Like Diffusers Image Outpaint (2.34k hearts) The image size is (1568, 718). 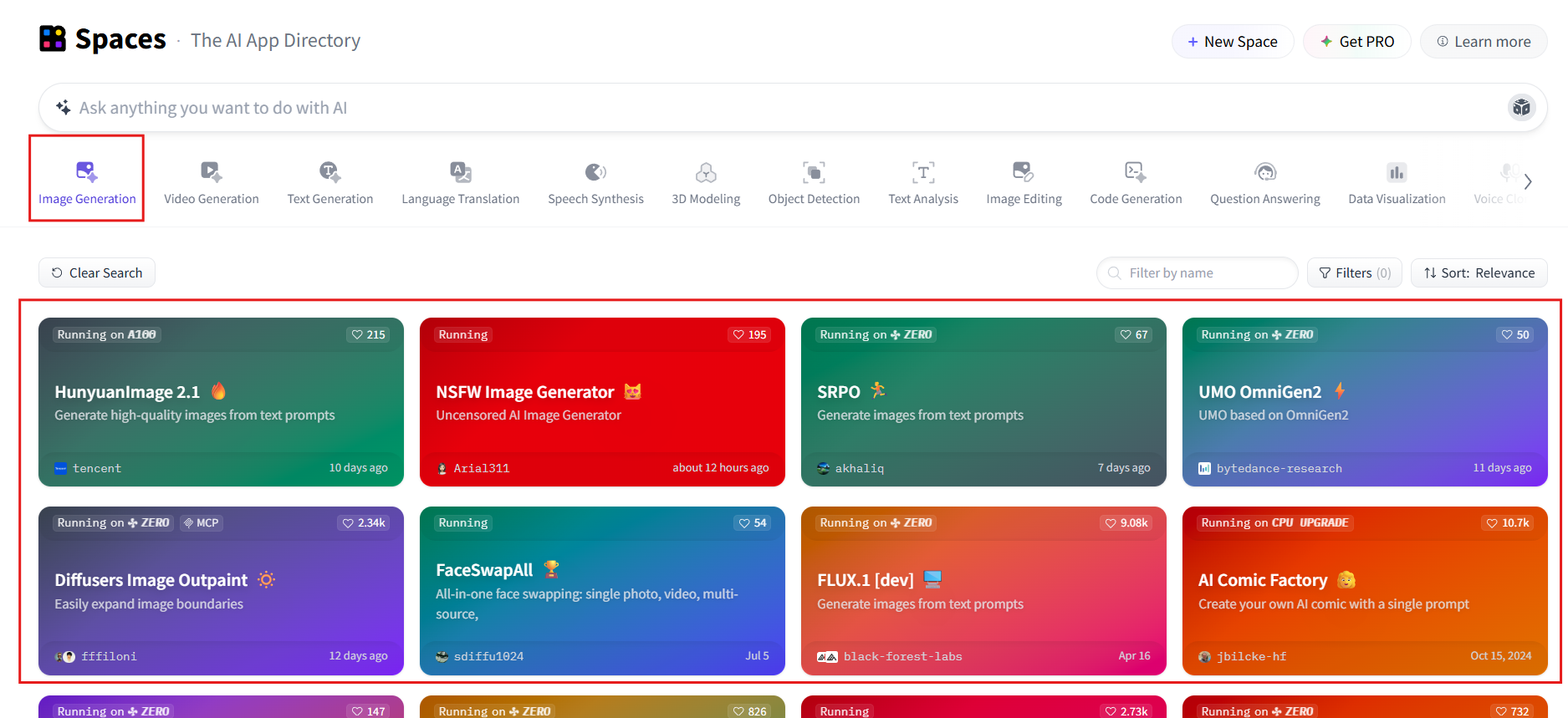point(364,522)
